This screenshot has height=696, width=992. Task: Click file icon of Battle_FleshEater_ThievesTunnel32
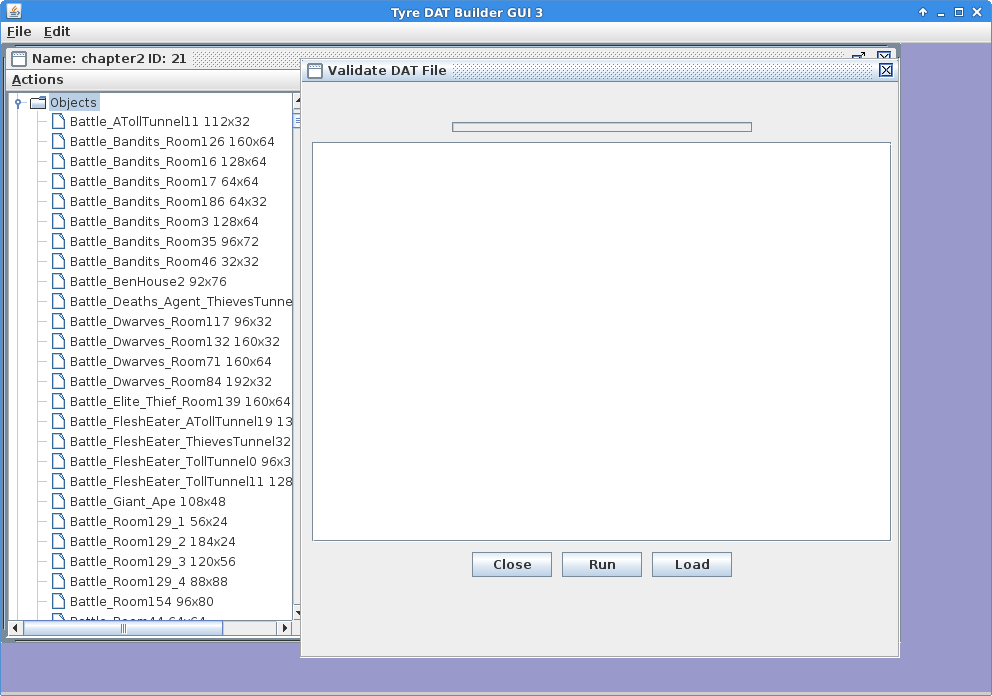click(x=58, y=441)
